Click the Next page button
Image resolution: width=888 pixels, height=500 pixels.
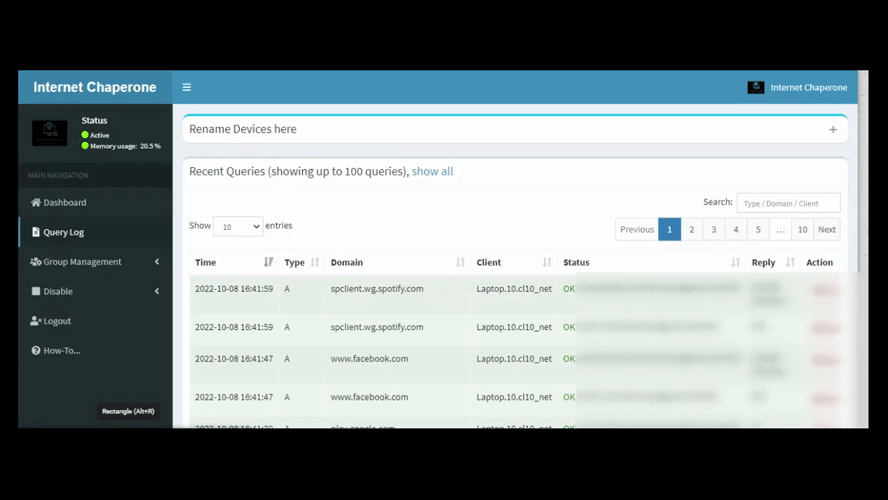click(827, 229)
